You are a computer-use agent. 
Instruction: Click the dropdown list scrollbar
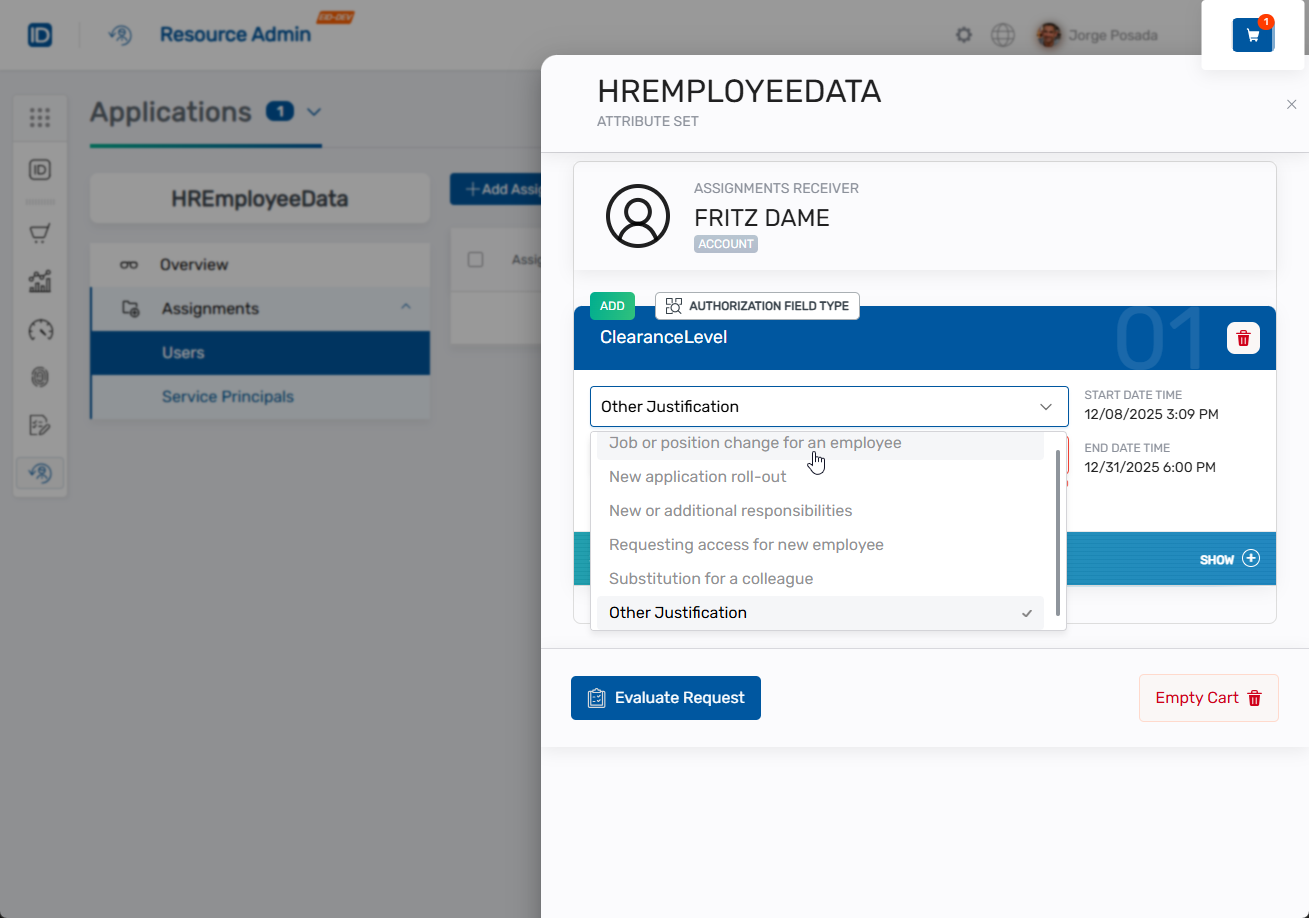1058,520
